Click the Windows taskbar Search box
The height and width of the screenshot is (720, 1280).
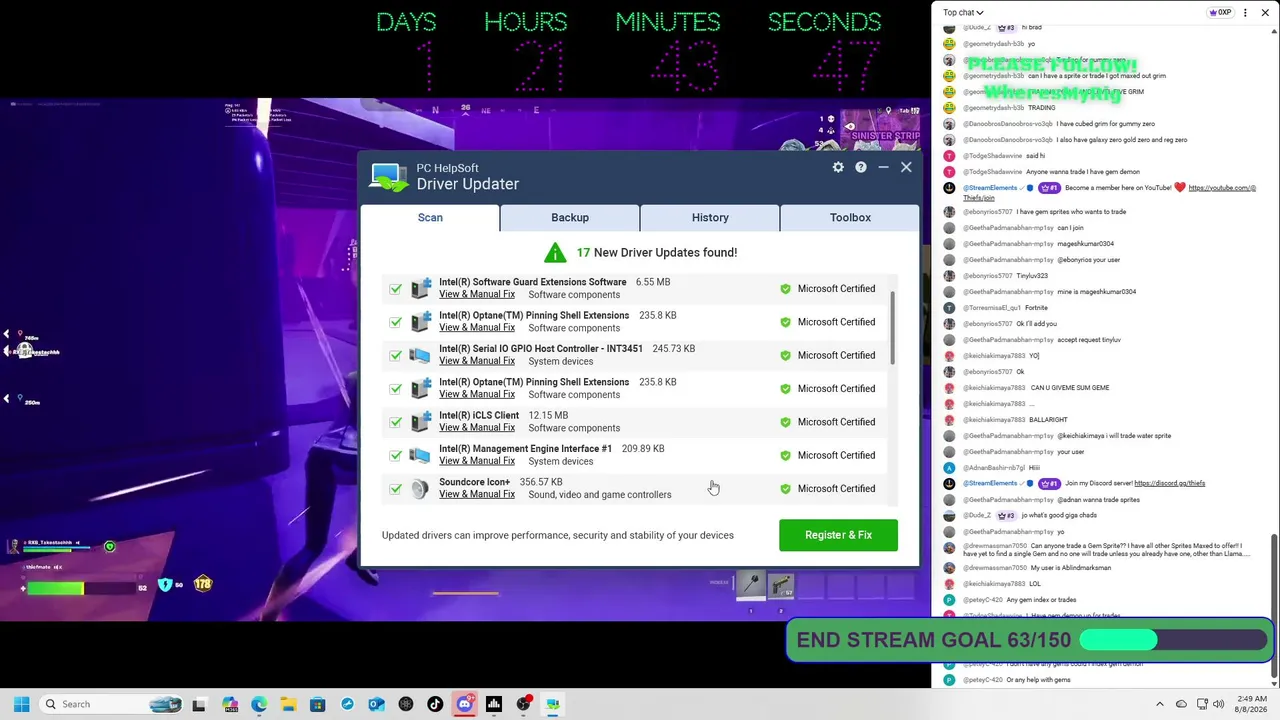click(111, 704)
